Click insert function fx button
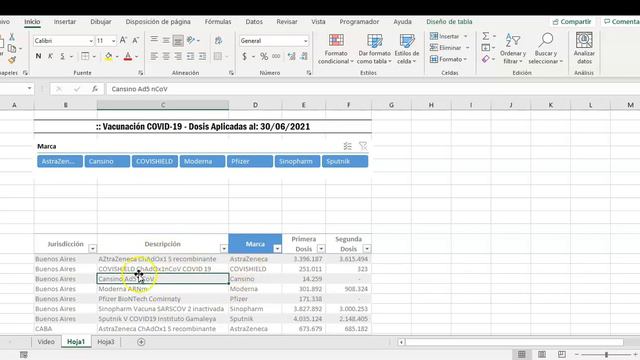 95,89
